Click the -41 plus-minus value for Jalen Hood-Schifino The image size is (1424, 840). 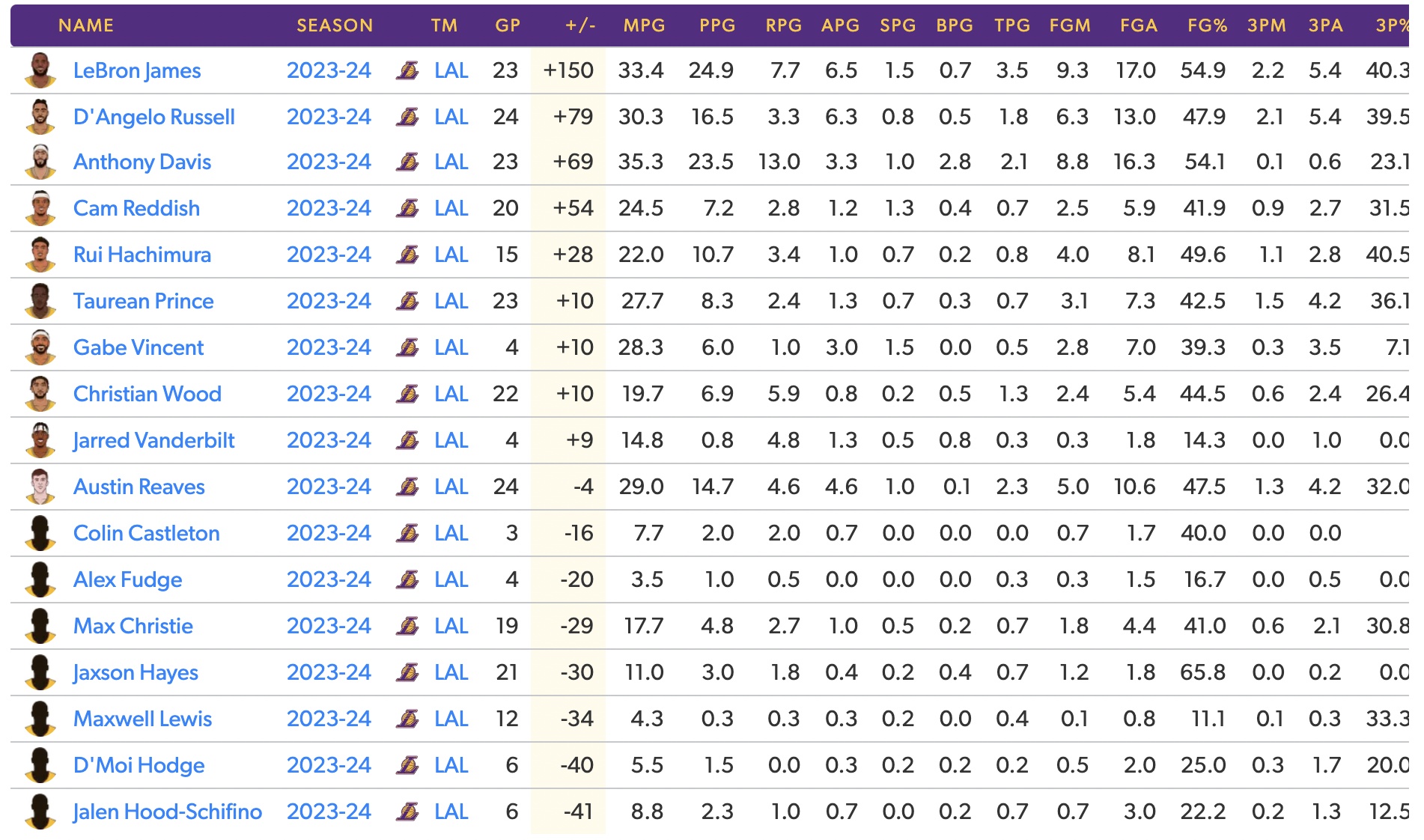pyautogui.click(x=578, y=812)
